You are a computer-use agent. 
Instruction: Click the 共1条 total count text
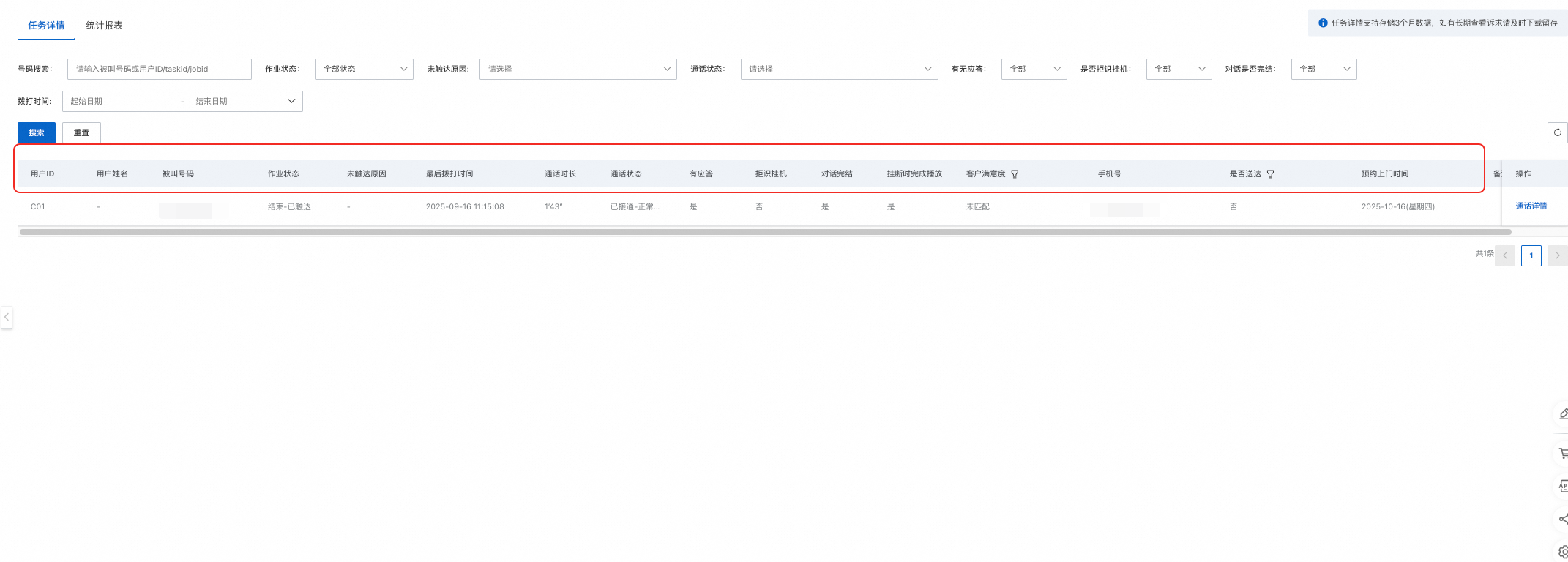(x=1485, y=253)
